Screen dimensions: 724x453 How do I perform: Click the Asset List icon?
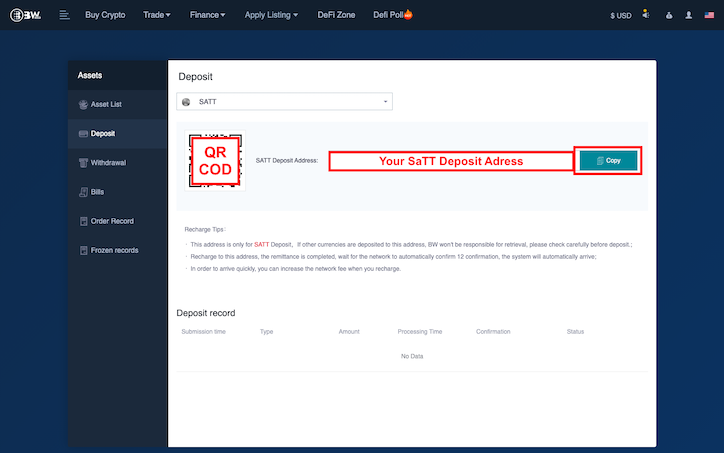coord(83,105)
